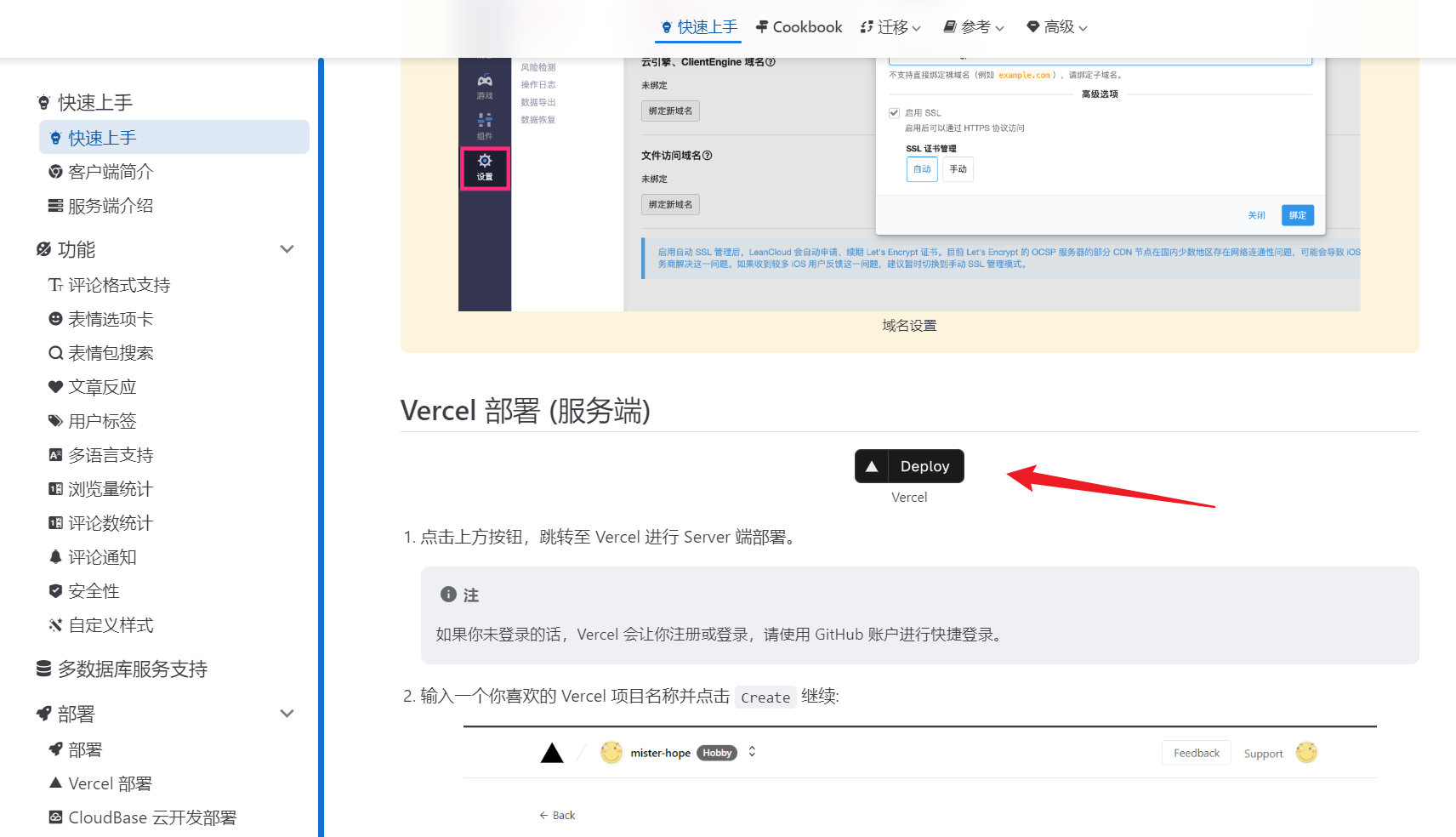Viewport: 1456px width, 837px height.
Task: Click the triangle icon beside Vercel 部署
Action: tap(55, 783)
